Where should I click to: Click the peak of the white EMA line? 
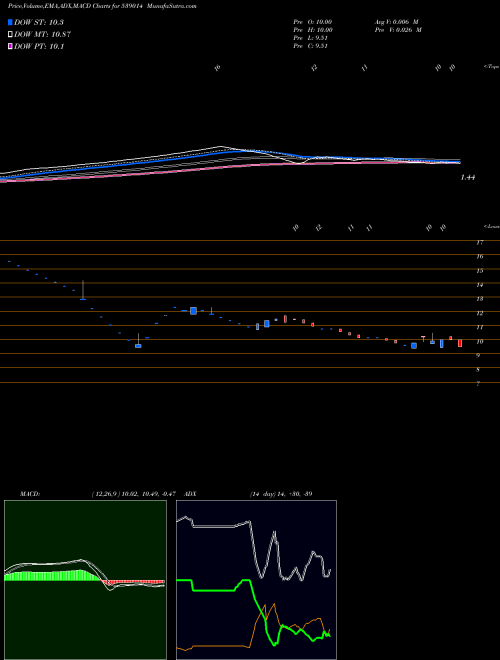[x=222, y=147]
